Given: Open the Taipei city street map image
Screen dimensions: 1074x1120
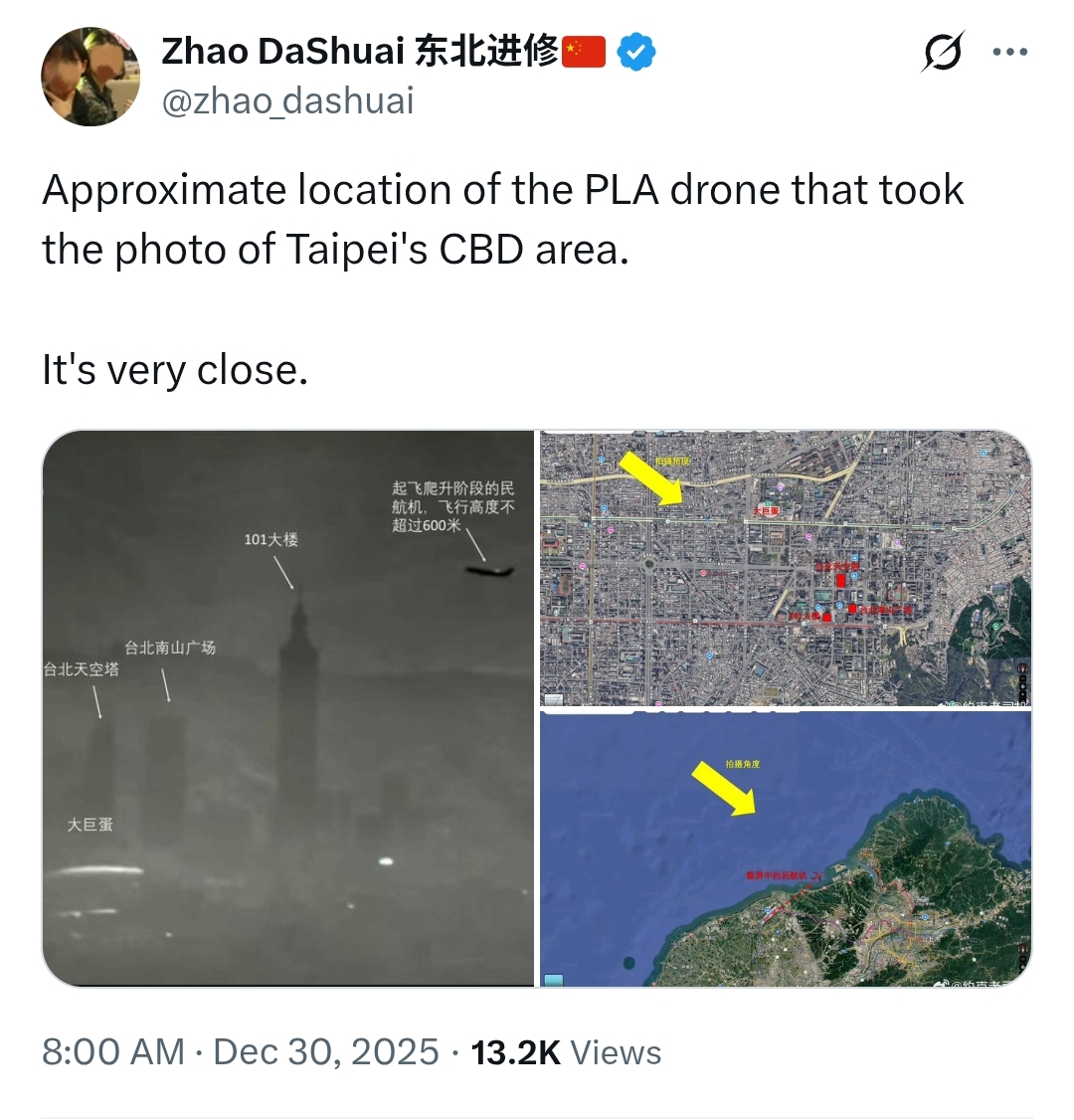Looking at the screenshot, I should (x=786, y=568).
